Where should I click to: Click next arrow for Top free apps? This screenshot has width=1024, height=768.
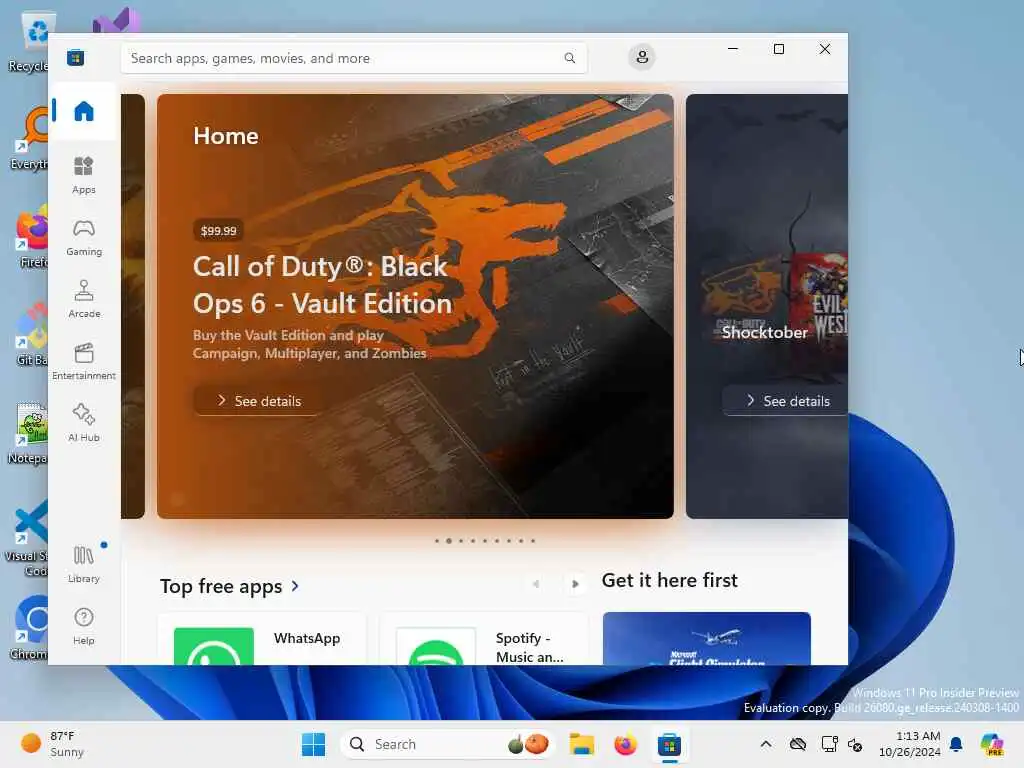[x=575, y=584]
